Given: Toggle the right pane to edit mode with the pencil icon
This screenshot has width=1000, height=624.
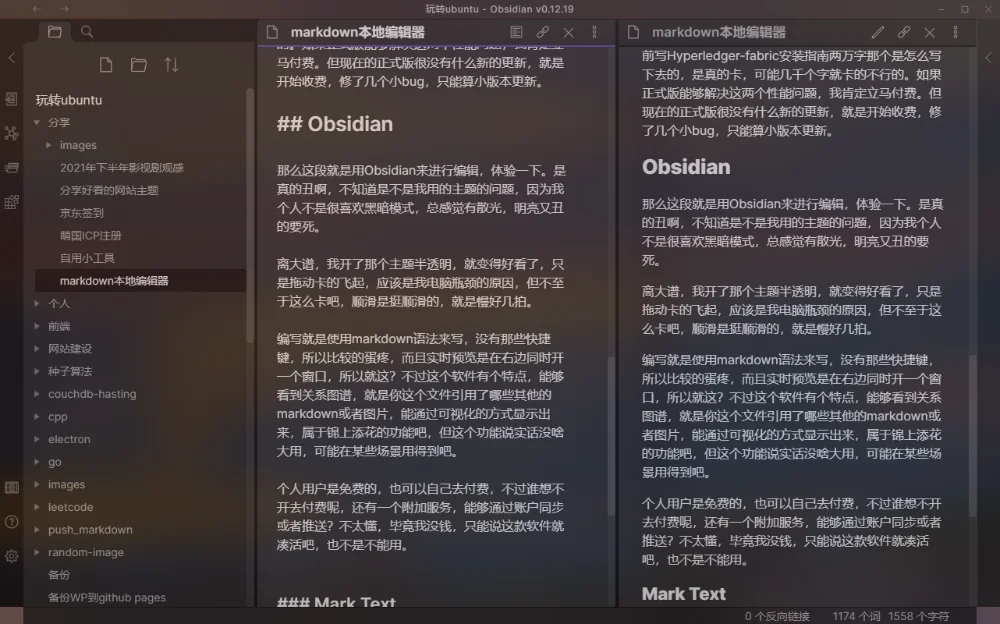Looking at the screenshot, I should 875,32.
